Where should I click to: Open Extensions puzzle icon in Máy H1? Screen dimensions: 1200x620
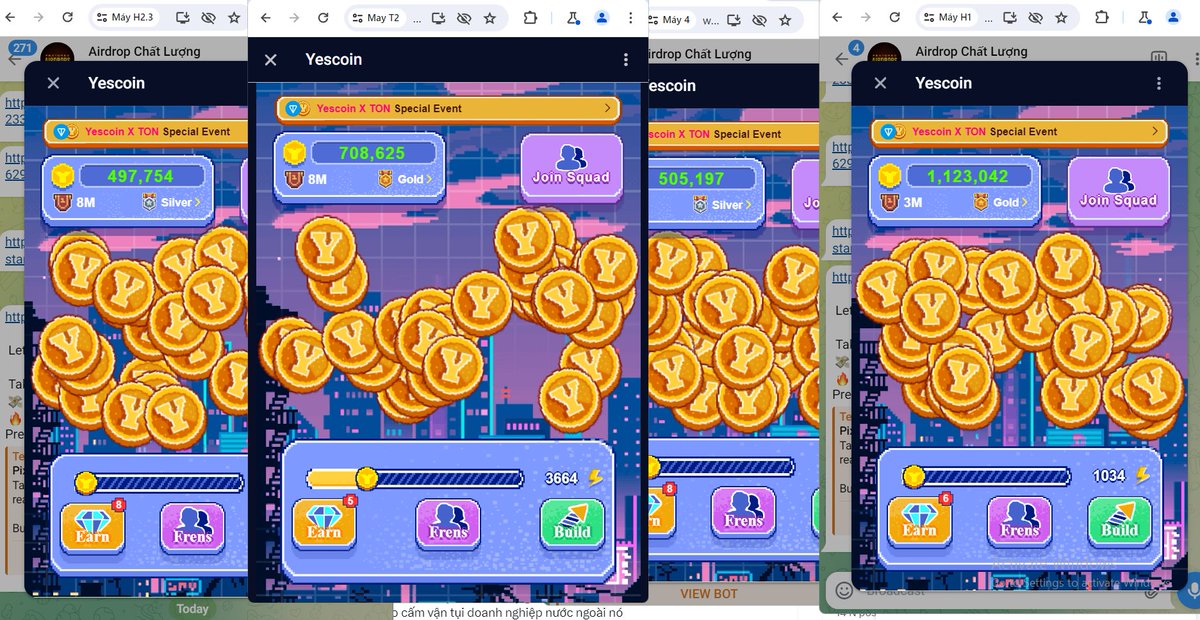point(1102,17)
